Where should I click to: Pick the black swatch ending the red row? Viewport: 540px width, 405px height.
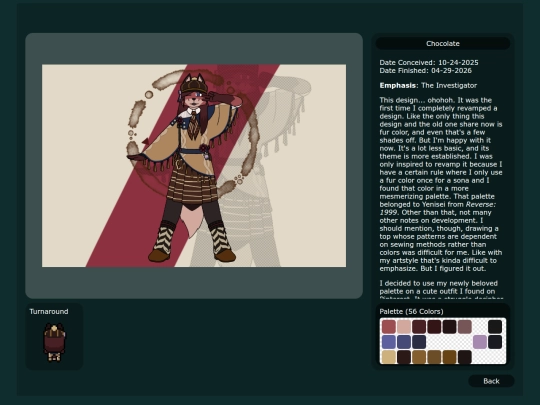coord(495,327)
